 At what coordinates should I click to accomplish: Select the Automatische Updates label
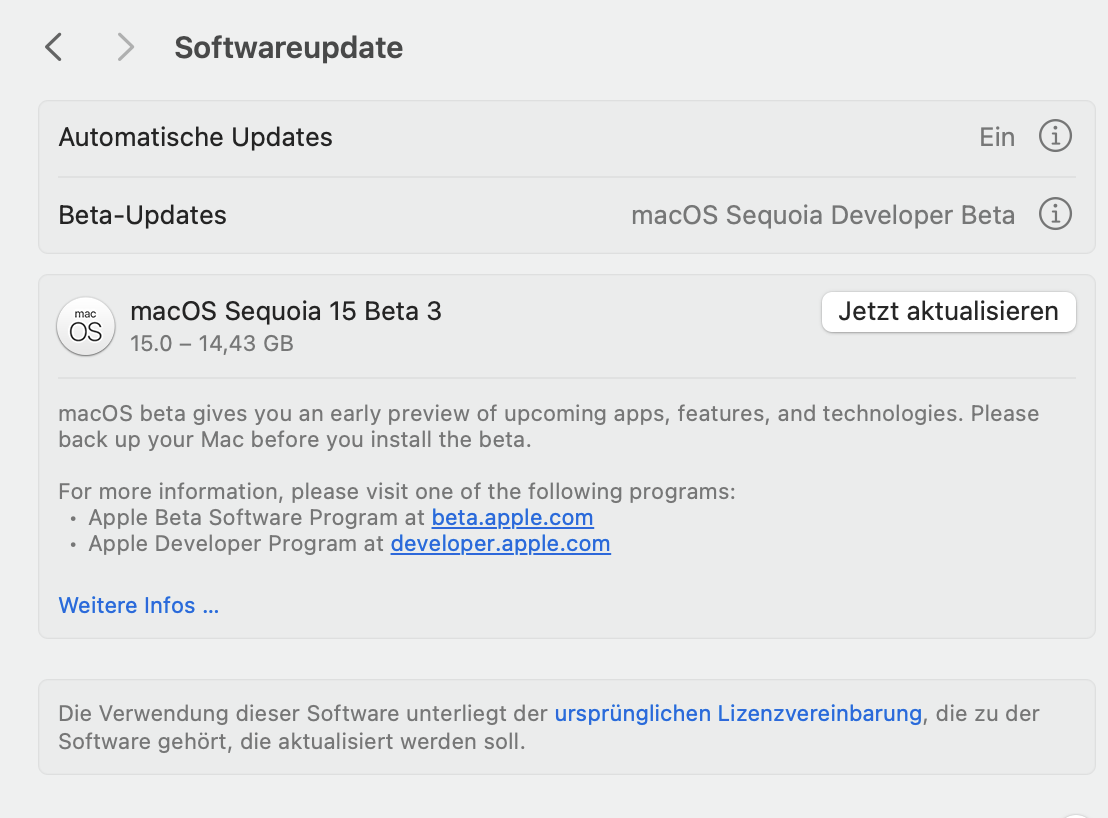pos(195,137)
